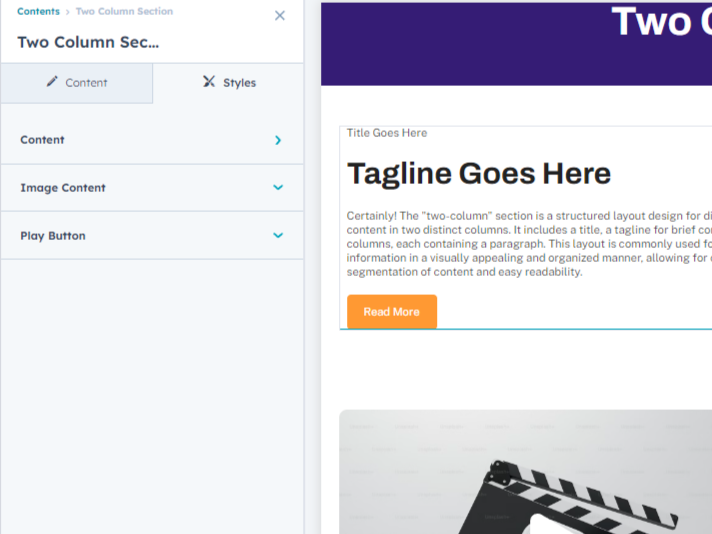The height and width of the screenshot is (534, 712).
Task: Expand Image Content using its chevron
Action: pyautogui.click(x=278, y=188)
